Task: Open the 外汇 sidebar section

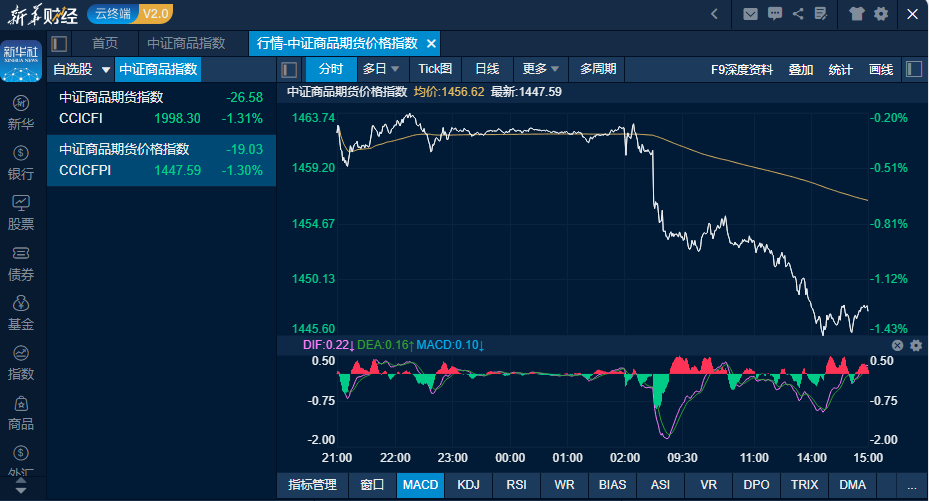Action: pyautogui.click(x=21, y=461)
